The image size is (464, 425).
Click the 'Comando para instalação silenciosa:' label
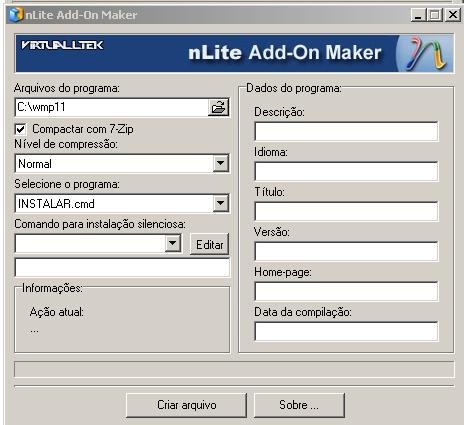[100, 224]
